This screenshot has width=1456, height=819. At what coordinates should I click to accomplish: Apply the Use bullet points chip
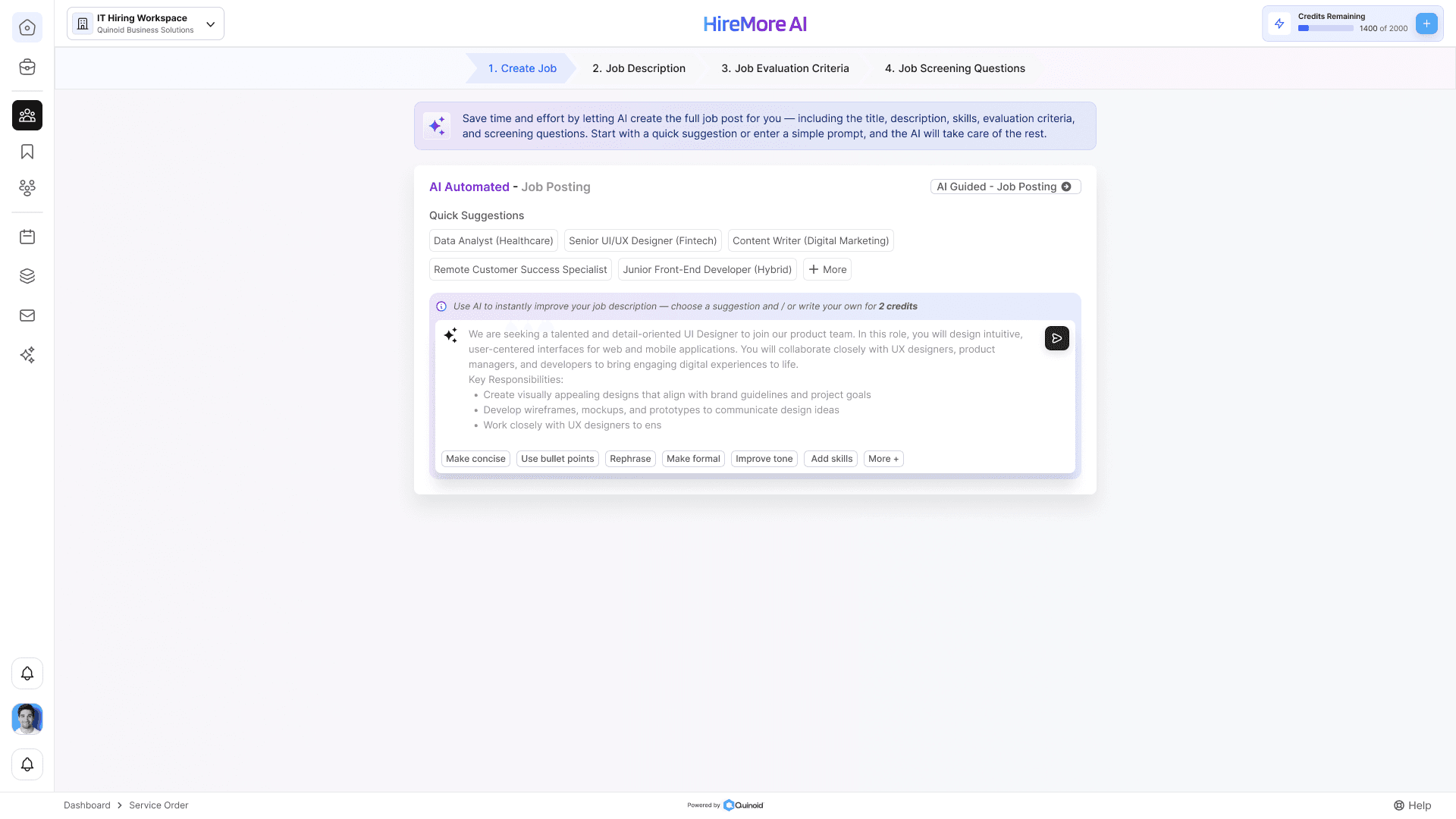pos(557,459)
